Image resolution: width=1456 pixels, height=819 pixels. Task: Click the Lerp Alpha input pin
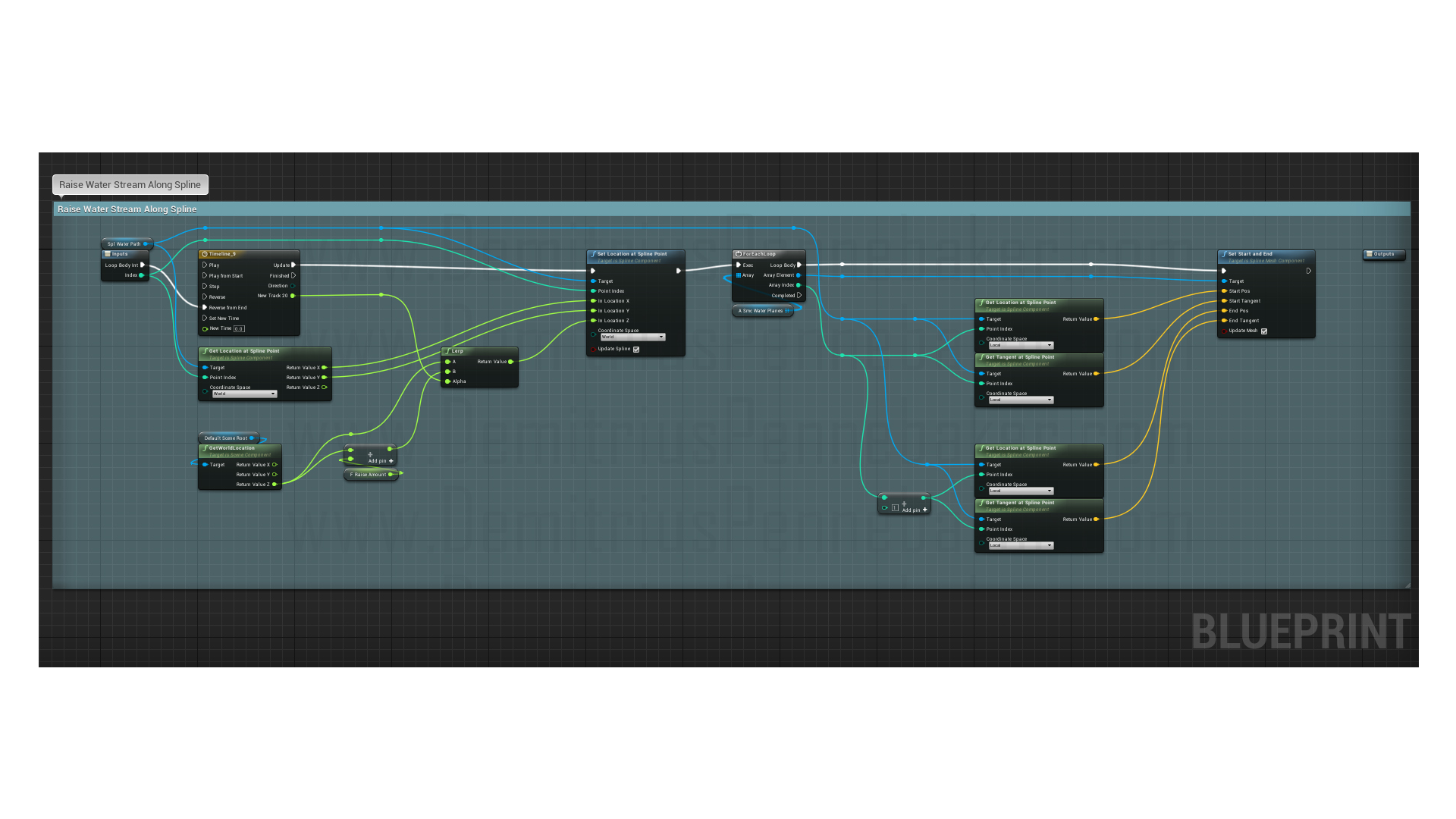[447, 381]
